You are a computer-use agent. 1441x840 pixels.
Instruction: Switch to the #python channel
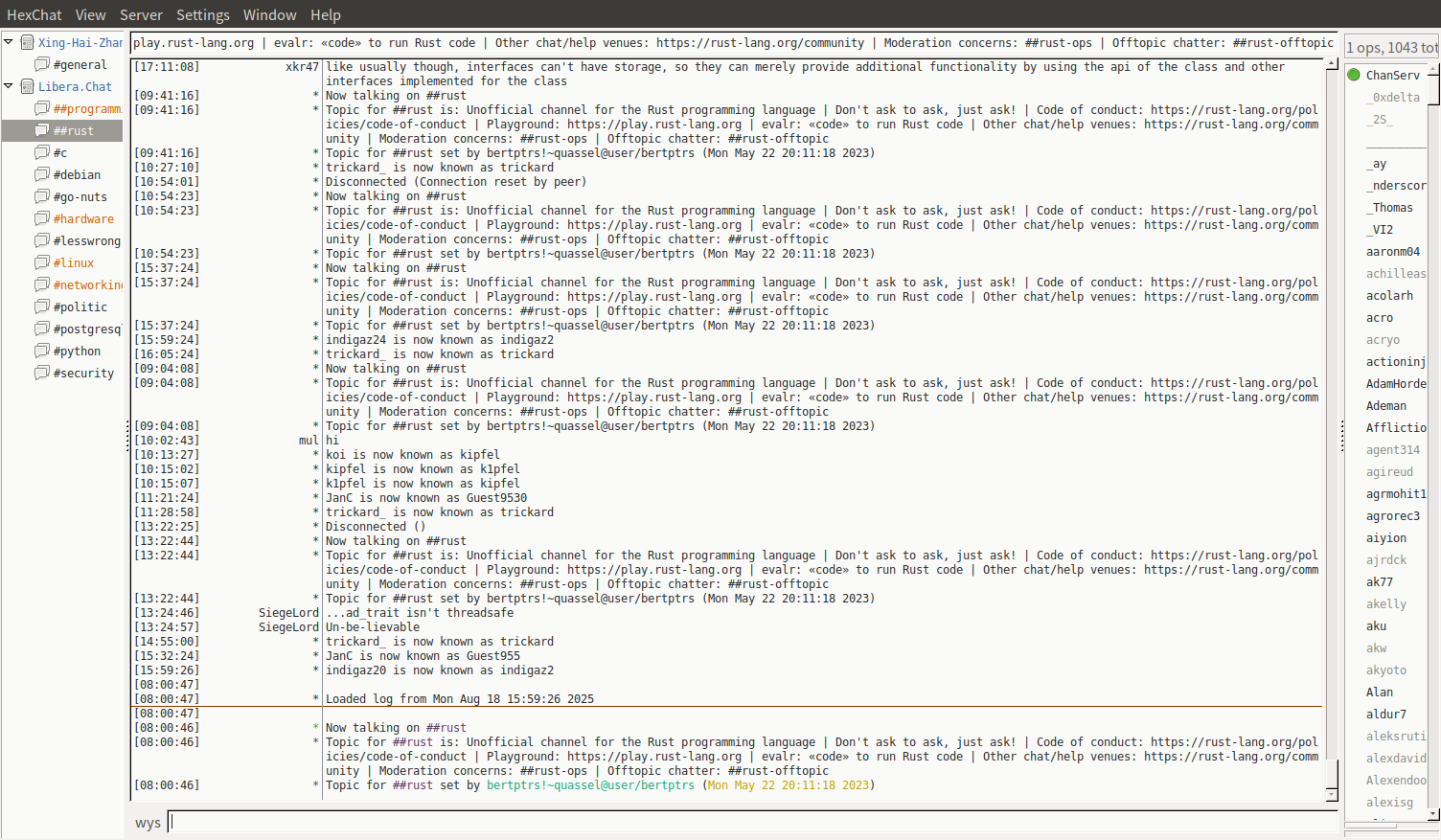77,352
